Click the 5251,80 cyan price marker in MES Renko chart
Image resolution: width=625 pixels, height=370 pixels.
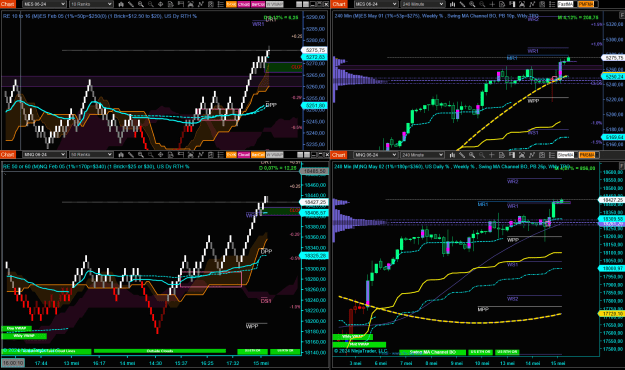tap(315, 106)
